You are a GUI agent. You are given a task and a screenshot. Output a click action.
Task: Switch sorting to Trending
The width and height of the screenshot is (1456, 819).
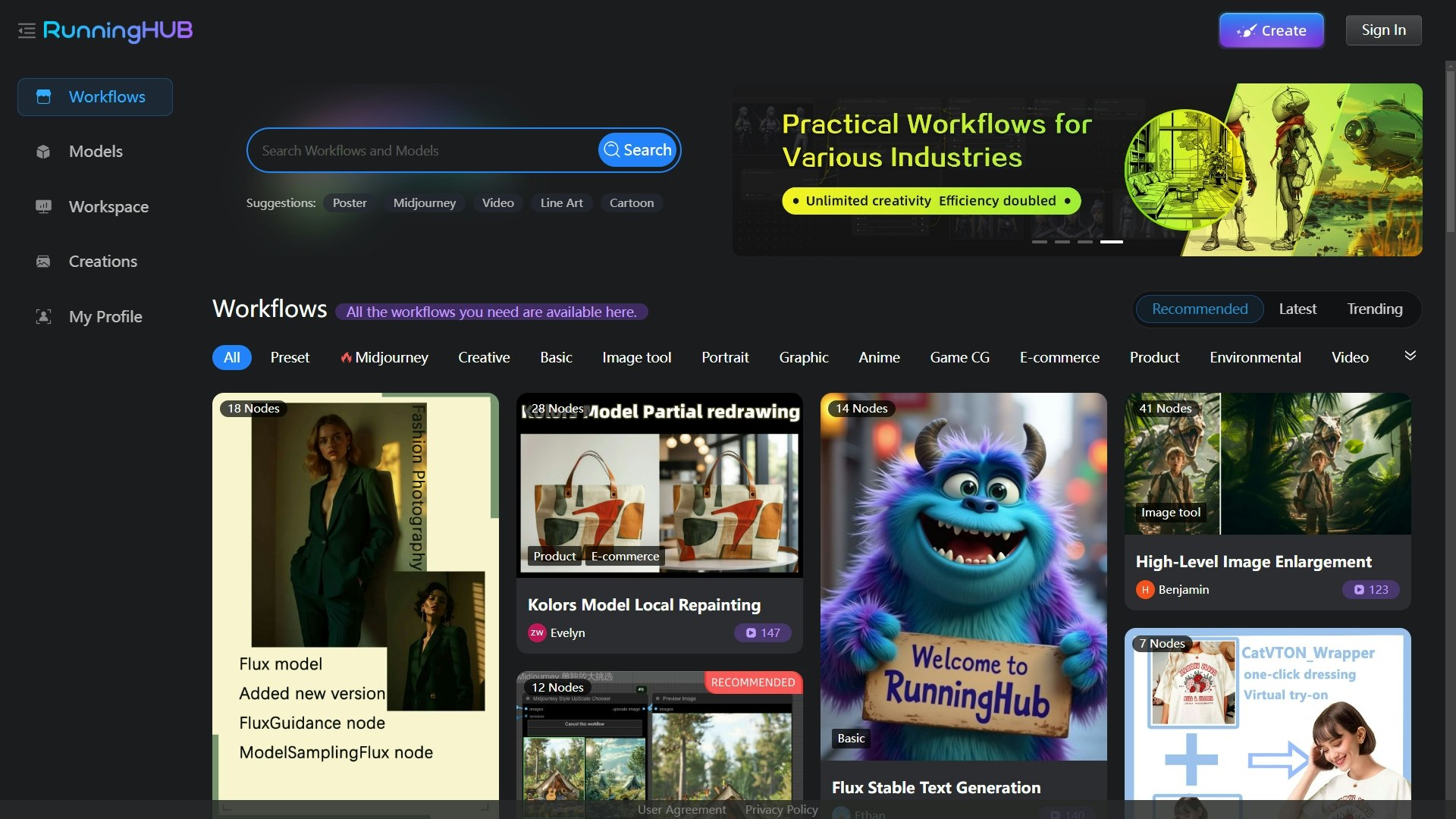[x=1374, y=309]
